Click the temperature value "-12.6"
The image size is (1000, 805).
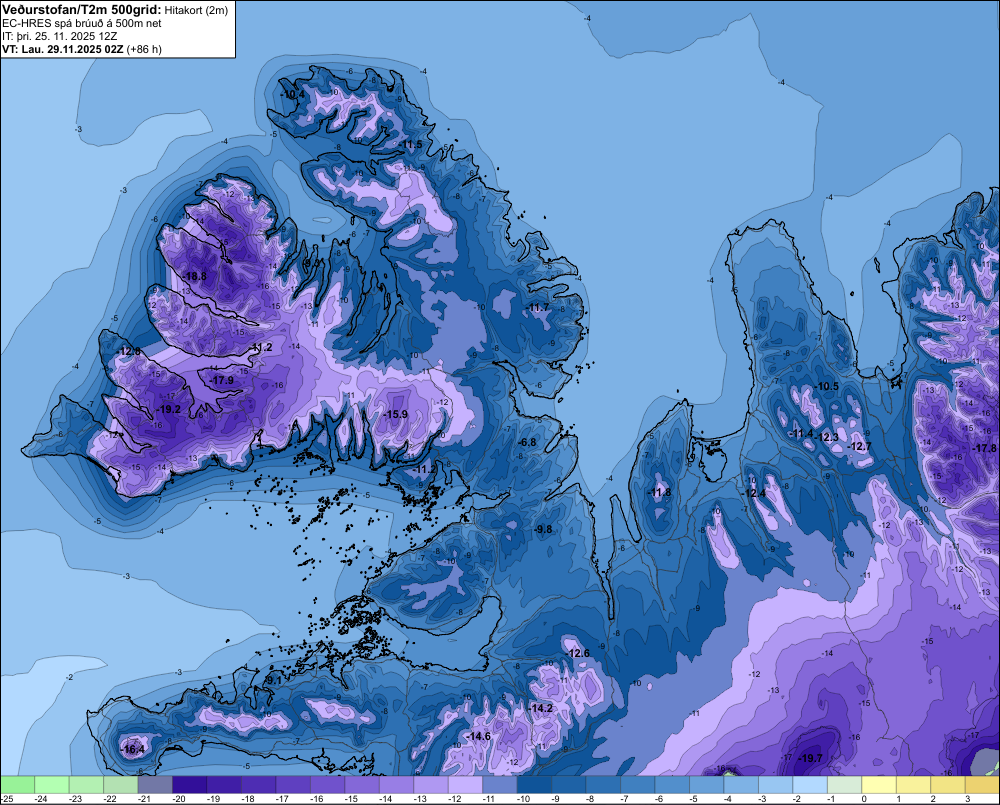pos(579,653)
